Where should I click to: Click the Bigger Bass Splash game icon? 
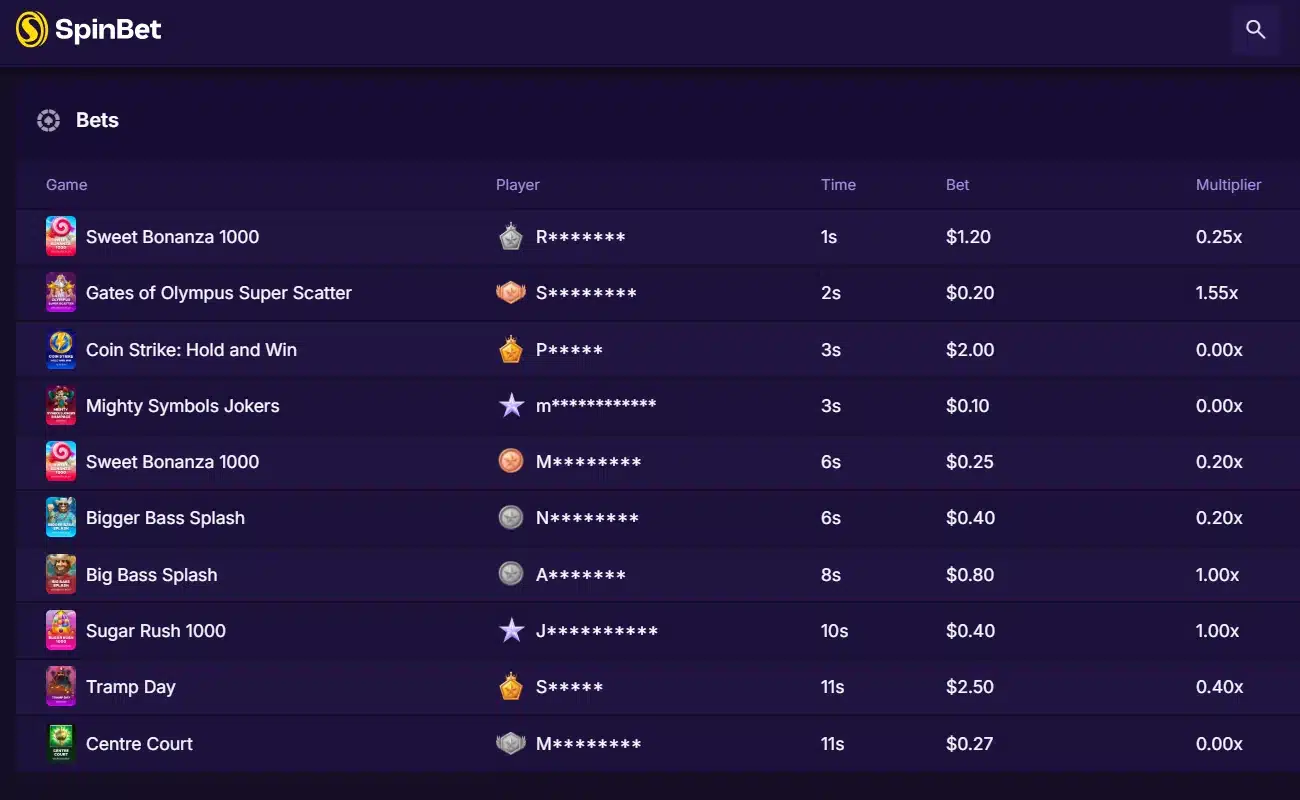[61, 518]
